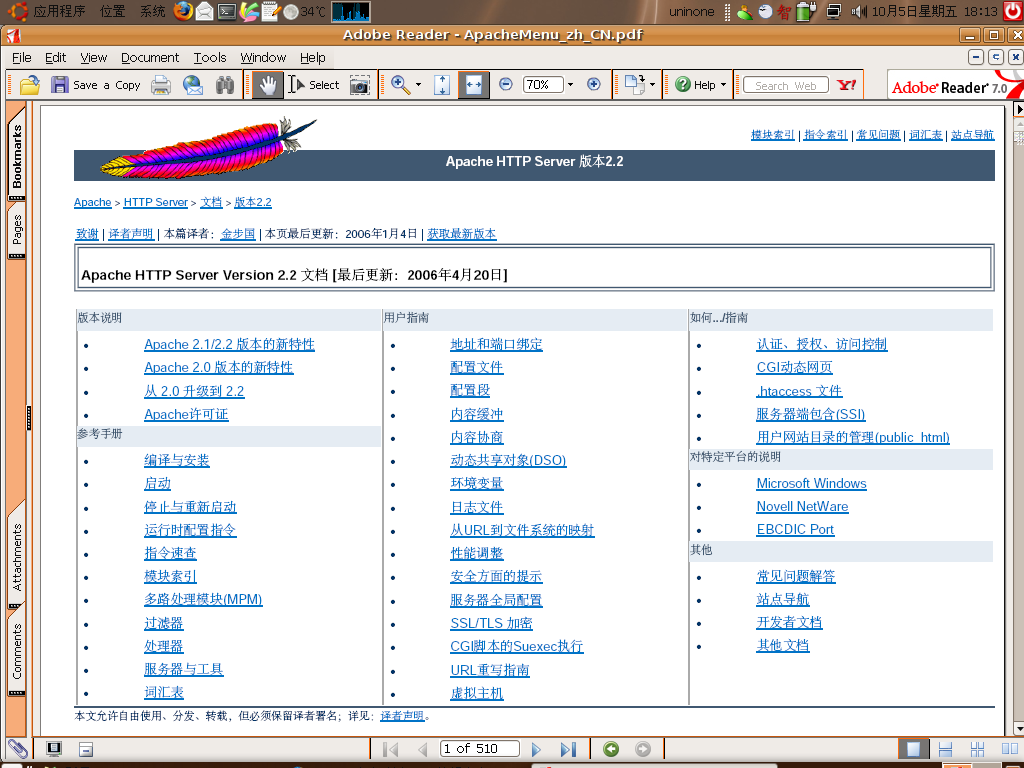Click the full screen monitor icon in status bar
This screenshot has width=1024, height=768.
pos(54,749)
